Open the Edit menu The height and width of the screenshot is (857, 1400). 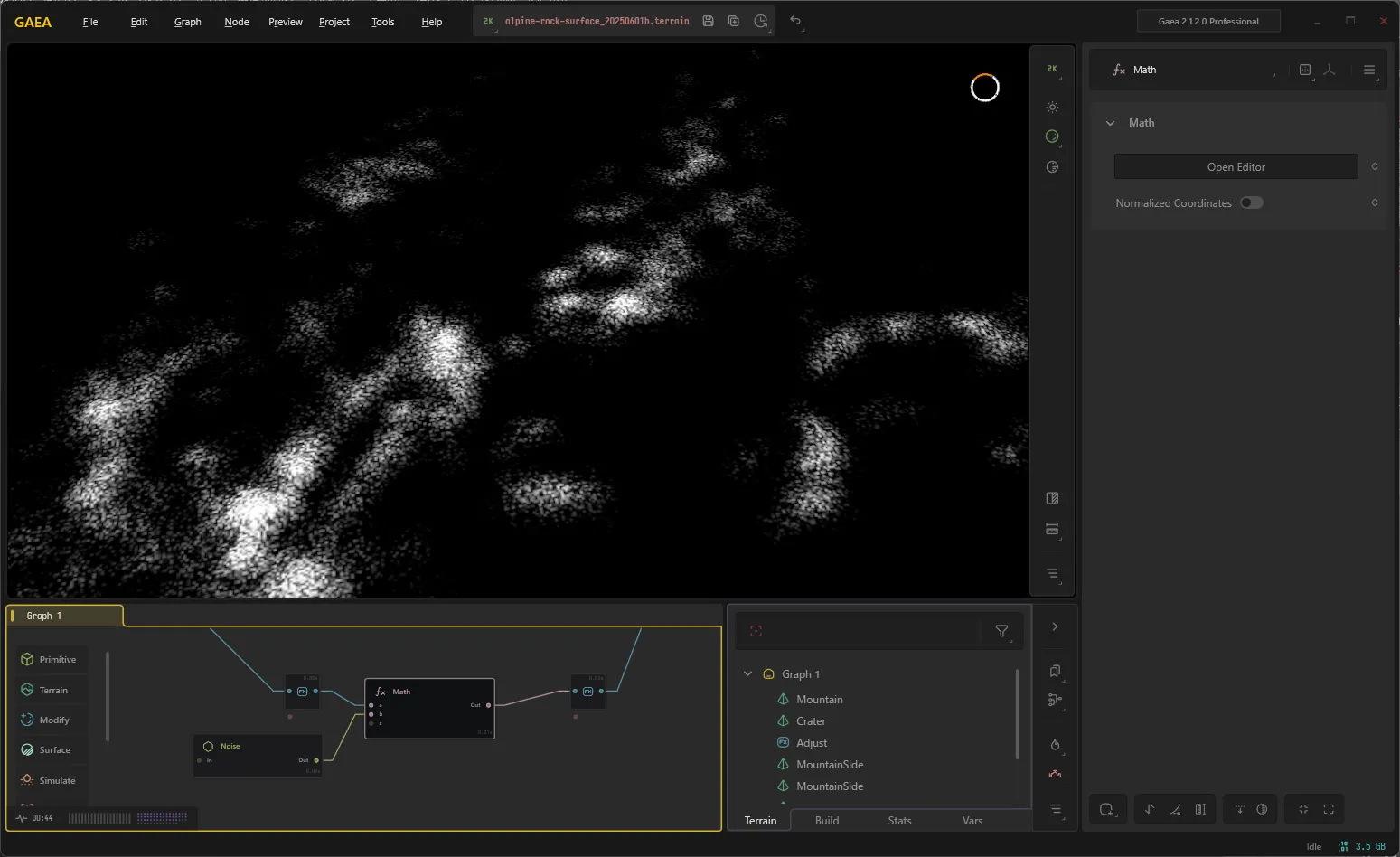click(x=139, y=22)
